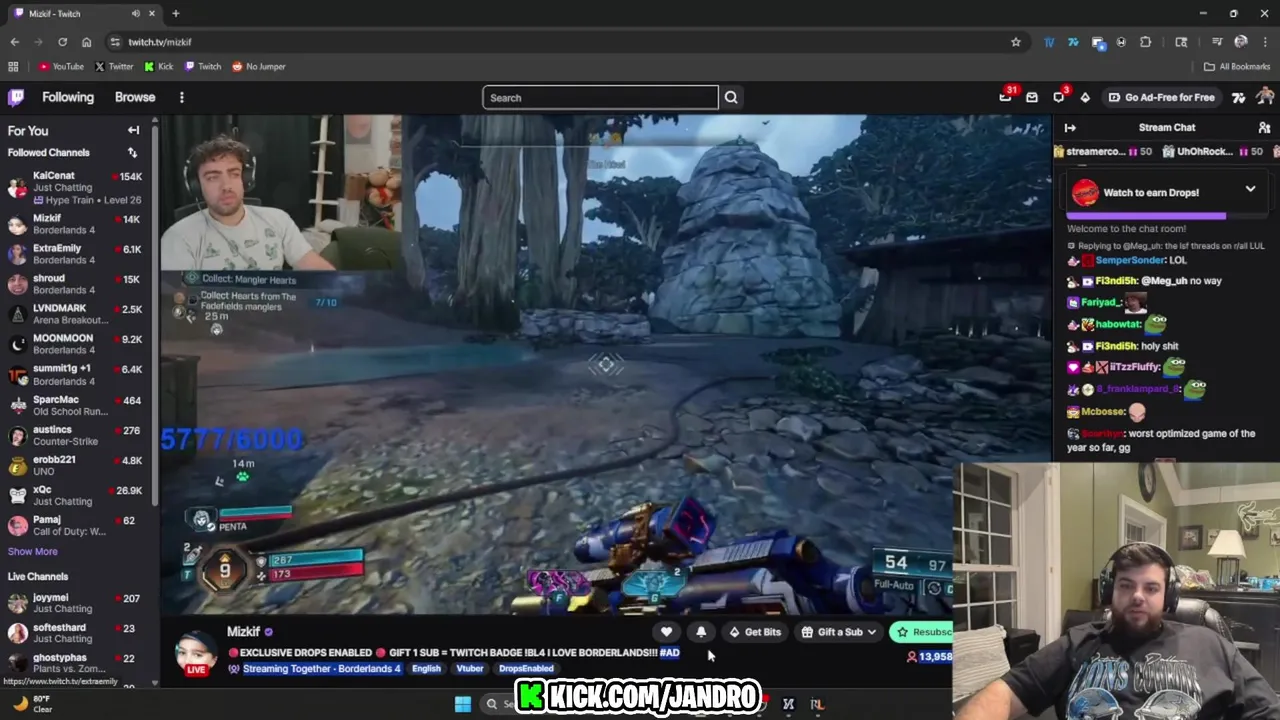This screenshot has width=1280, height=720.
Task: Reload the page
Action: click(62, 42)
